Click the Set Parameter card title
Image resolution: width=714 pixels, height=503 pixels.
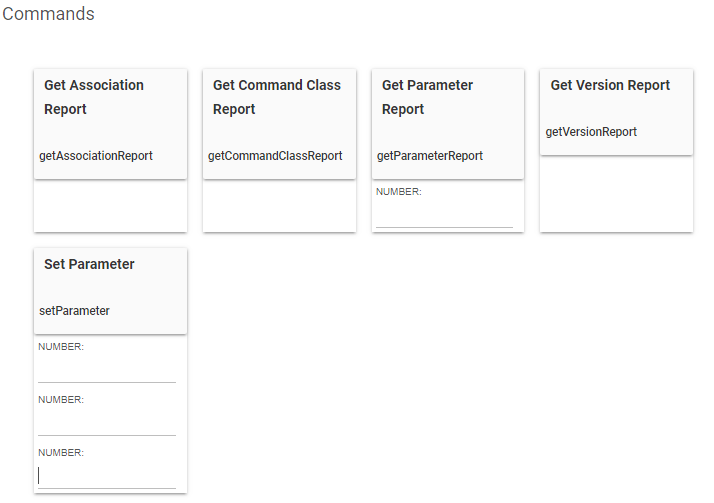[89, 264]
